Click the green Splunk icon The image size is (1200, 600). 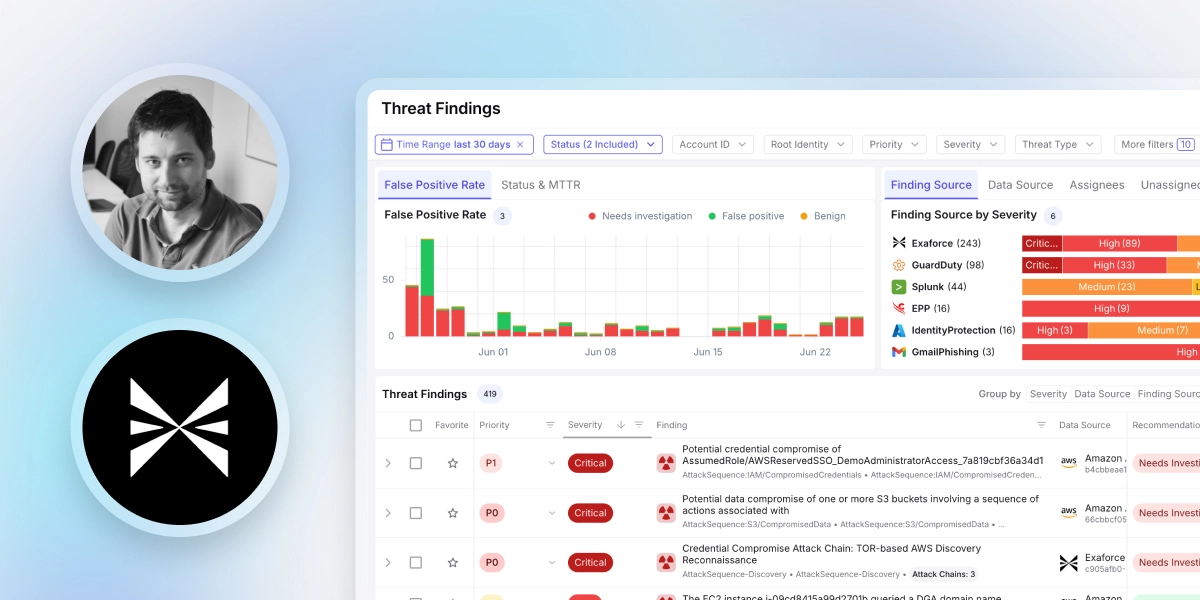[897, 286]
